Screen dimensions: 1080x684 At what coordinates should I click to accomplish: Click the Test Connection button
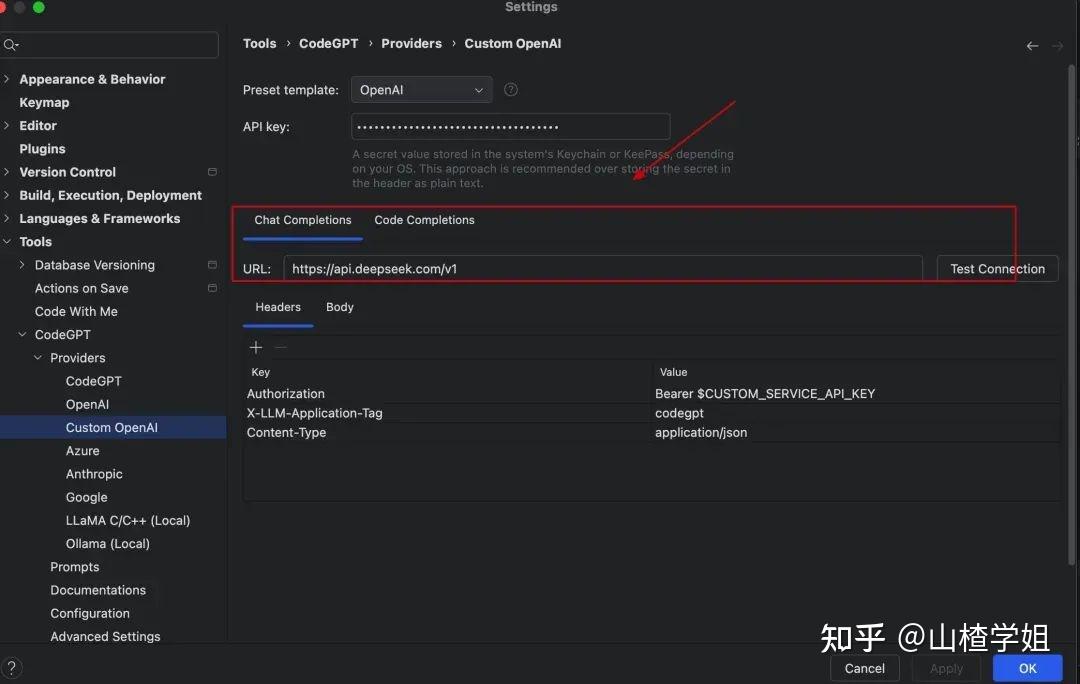coord(996,268)
